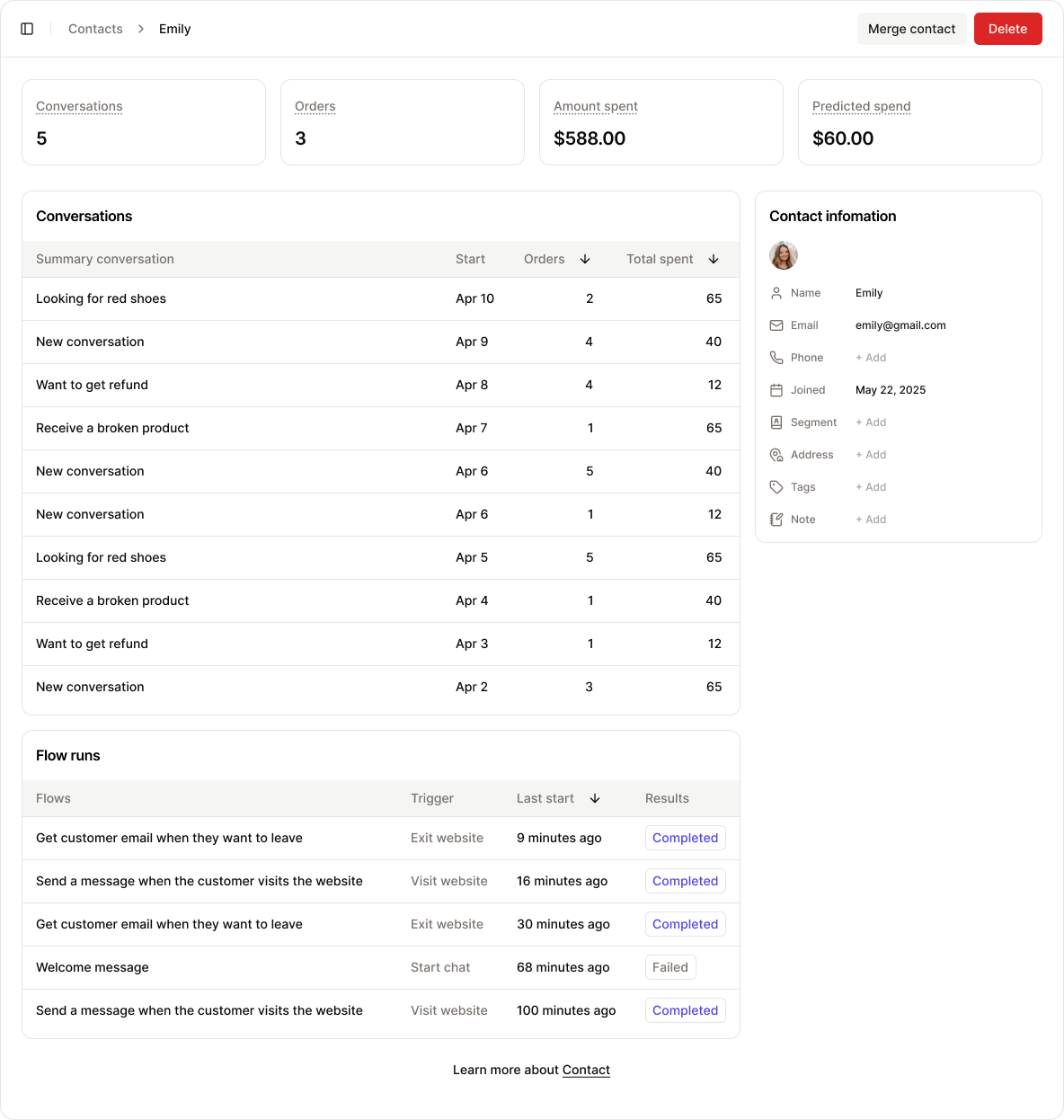
Task: Click the phone handset icon
Action: tap(776, 358)
